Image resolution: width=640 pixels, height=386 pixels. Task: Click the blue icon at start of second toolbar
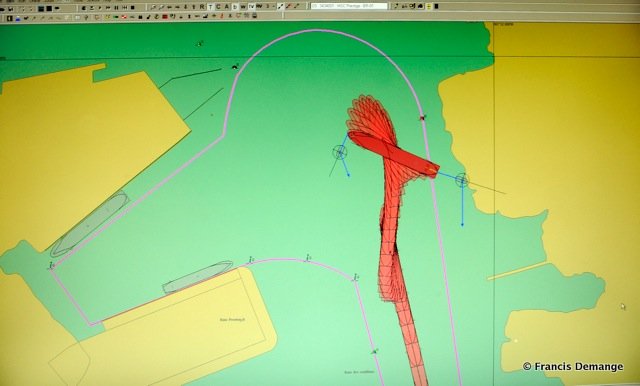click(18, 19)
